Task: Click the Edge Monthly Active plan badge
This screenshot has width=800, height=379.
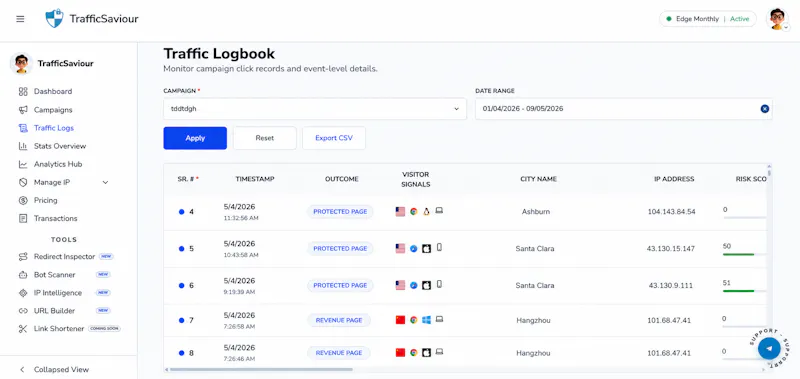Action: click(708, 19)
